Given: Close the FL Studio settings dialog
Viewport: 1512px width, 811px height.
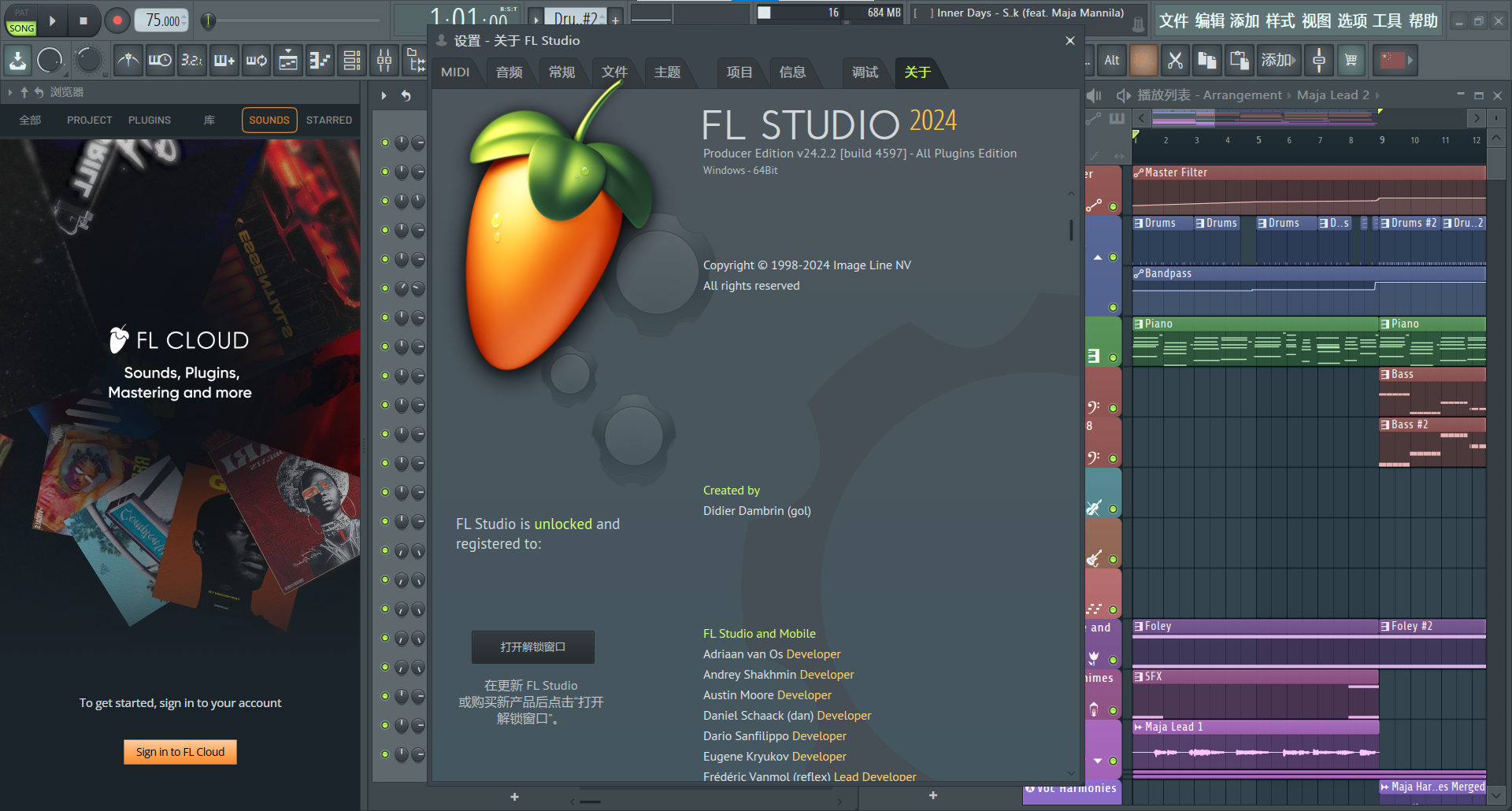Looking at the screenshot, I should (x=1069, y=41).
